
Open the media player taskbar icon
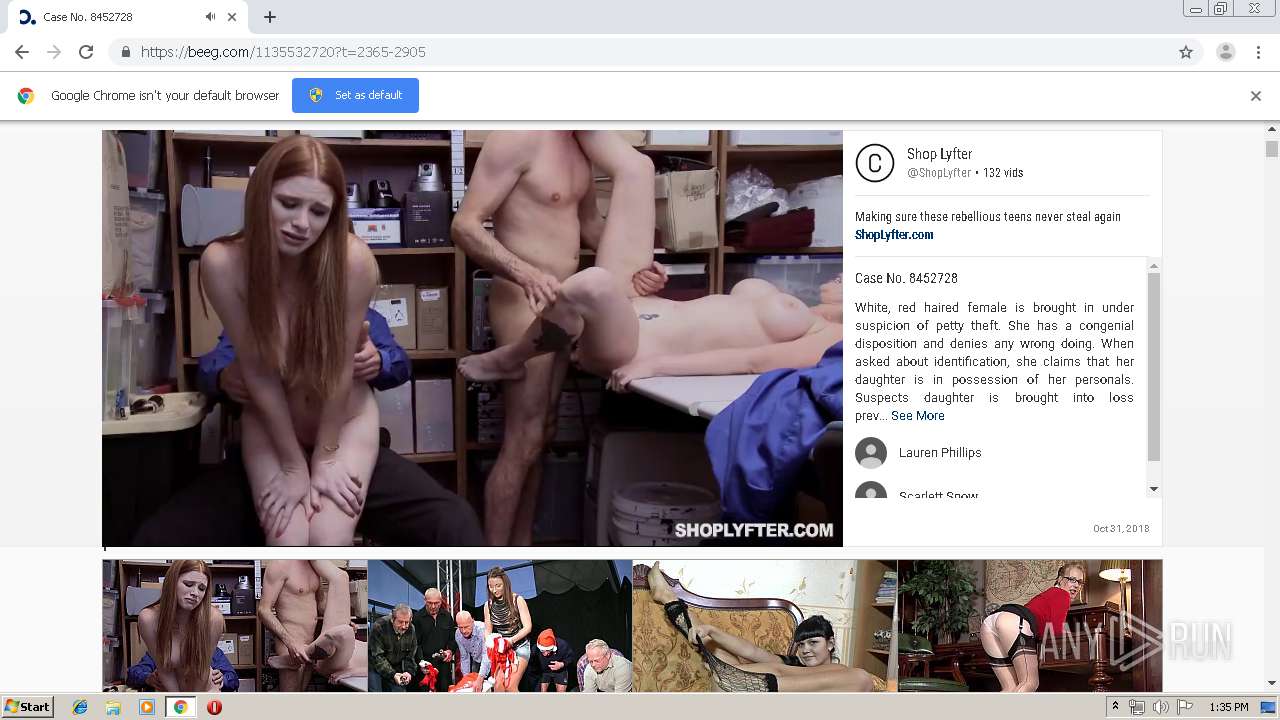coord(147,707)
